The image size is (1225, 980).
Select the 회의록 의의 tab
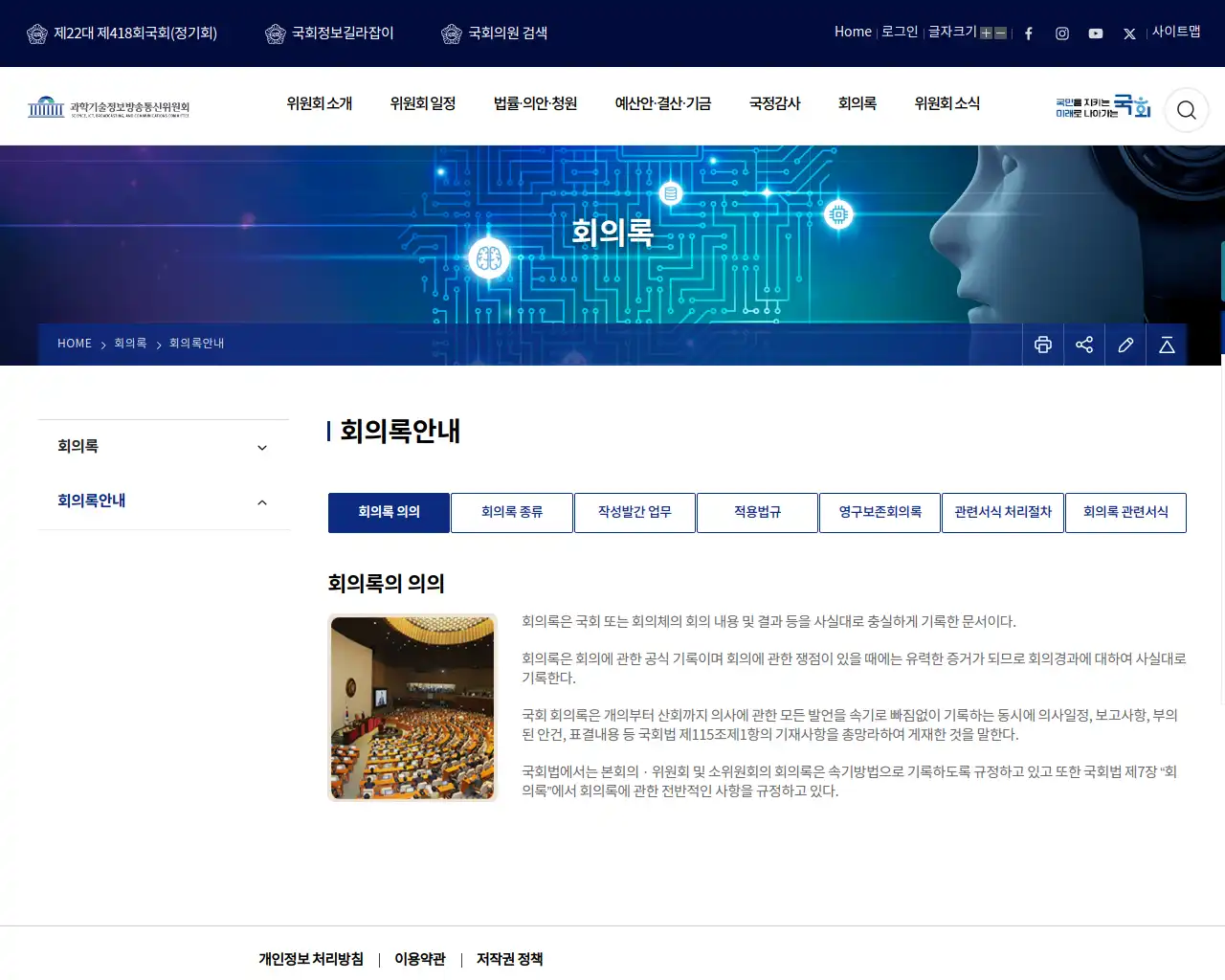tap(390, 513)
